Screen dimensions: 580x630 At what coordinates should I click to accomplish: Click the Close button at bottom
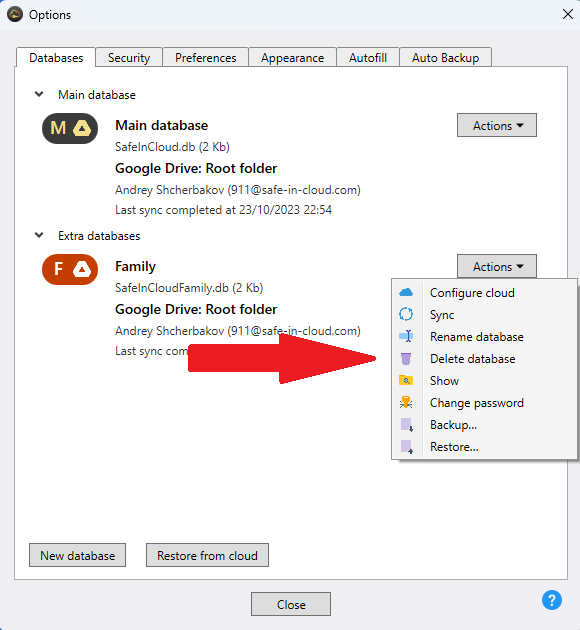click(291, 604)
